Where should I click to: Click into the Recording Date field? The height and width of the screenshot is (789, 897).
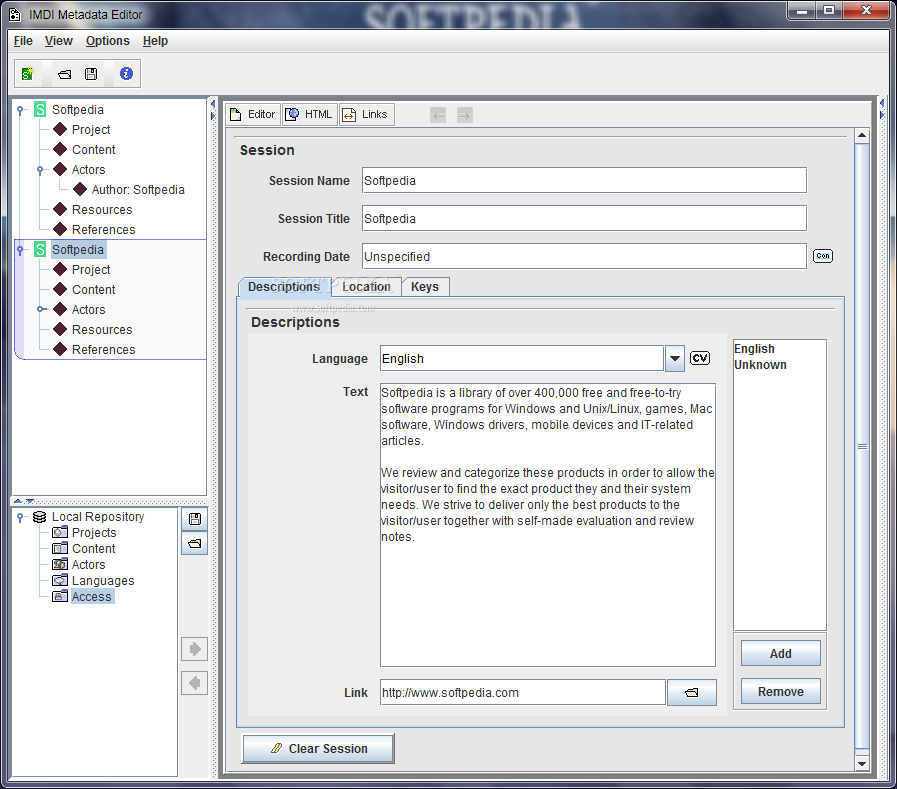(584, 256)
